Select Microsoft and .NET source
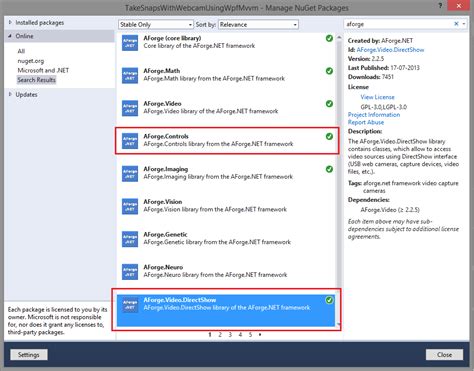The image size is (474, 371). coord(43,70)
